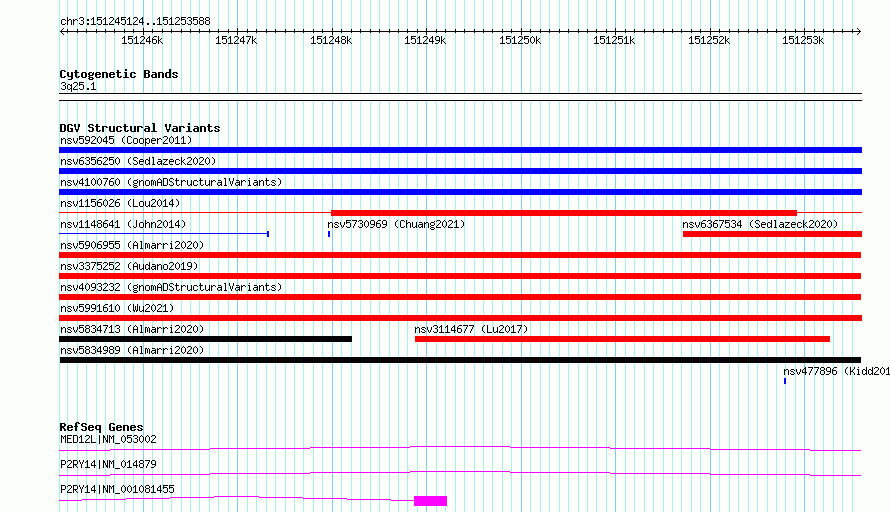Image resolution: width=890 pixels, height=512 pixels.
Task: Click the 151253k ruler tick label
Action: click(x=803, y=40)
